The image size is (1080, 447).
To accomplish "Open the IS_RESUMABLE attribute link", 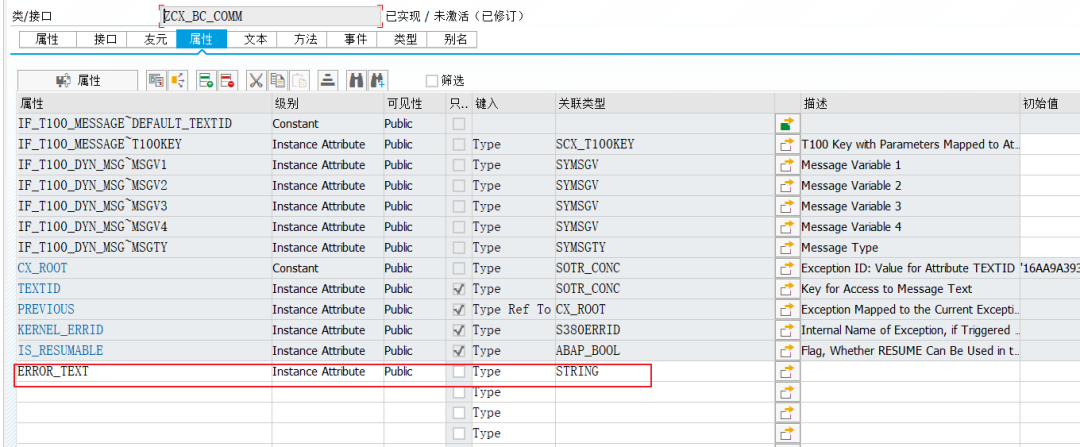I will pos(61,351).
